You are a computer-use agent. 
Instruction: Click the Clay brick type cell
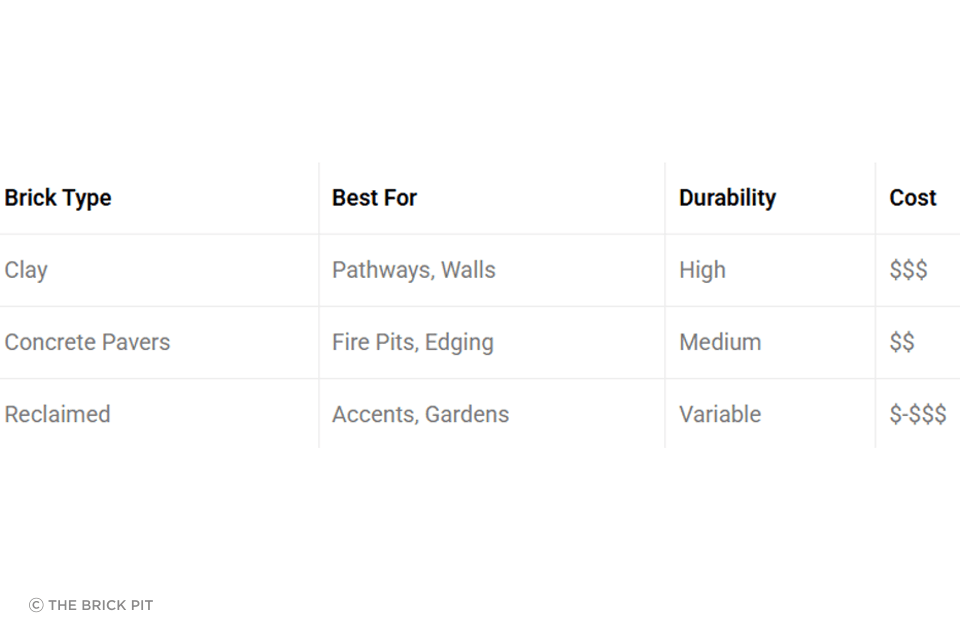coord(26,270)
